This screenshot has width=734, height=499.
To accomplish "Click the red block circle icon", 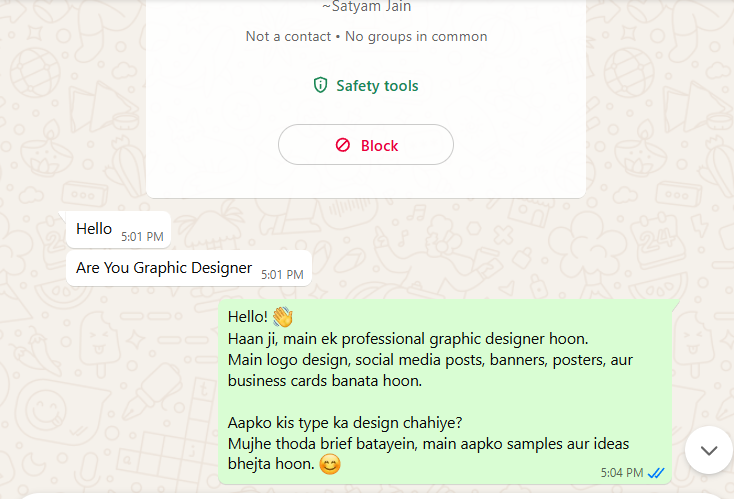I will tap(343, 145).
